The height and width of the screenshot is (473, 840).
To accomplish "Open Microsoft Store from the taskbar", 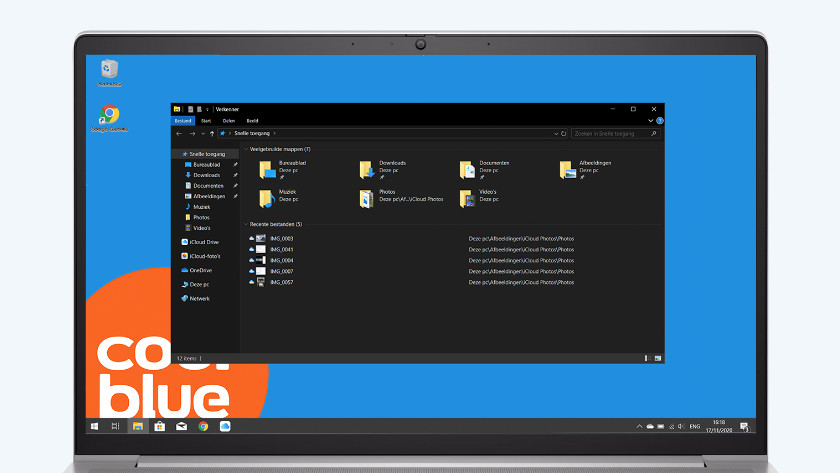I will 160,426.
